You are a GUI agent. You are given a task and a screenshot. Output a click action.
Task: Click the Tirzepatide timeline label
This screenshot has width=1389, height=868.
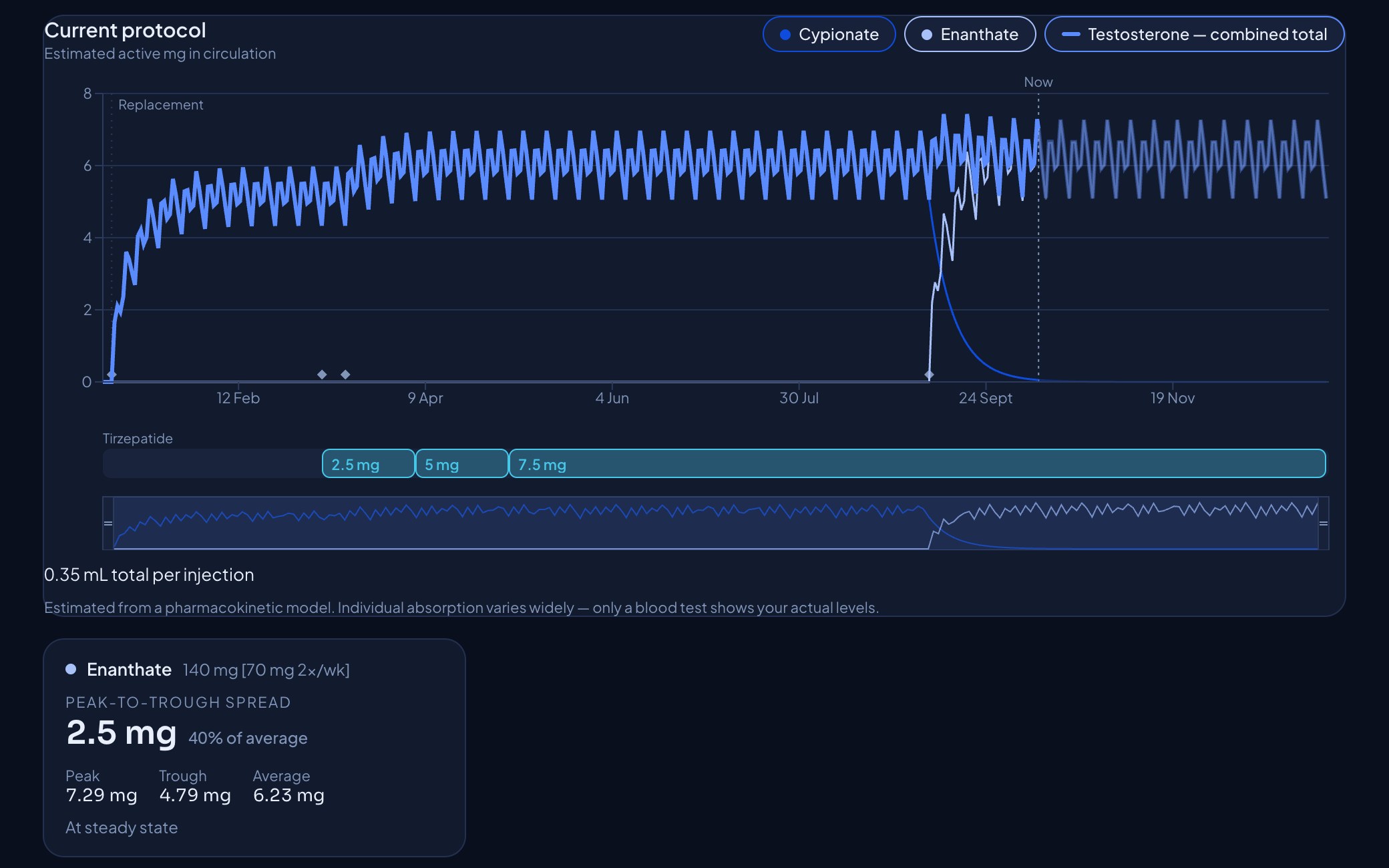click(x=138, y=439)
